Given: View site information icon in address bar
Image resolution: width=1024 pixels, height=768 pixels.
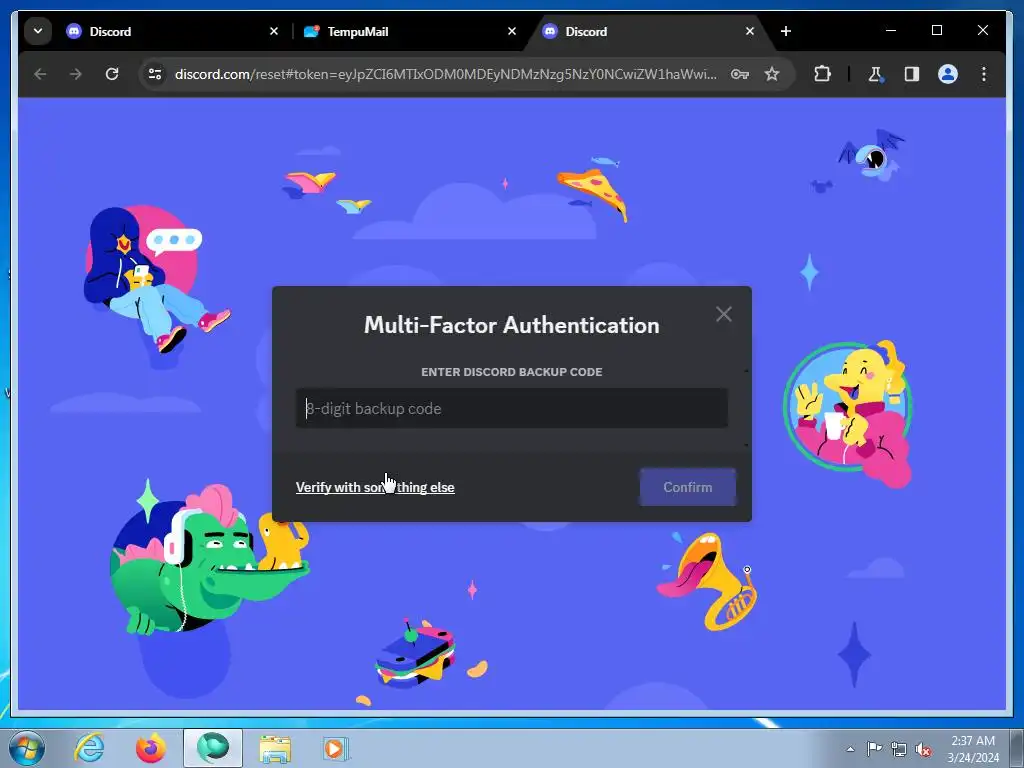Looking at the screenshot, I should 155,74.
